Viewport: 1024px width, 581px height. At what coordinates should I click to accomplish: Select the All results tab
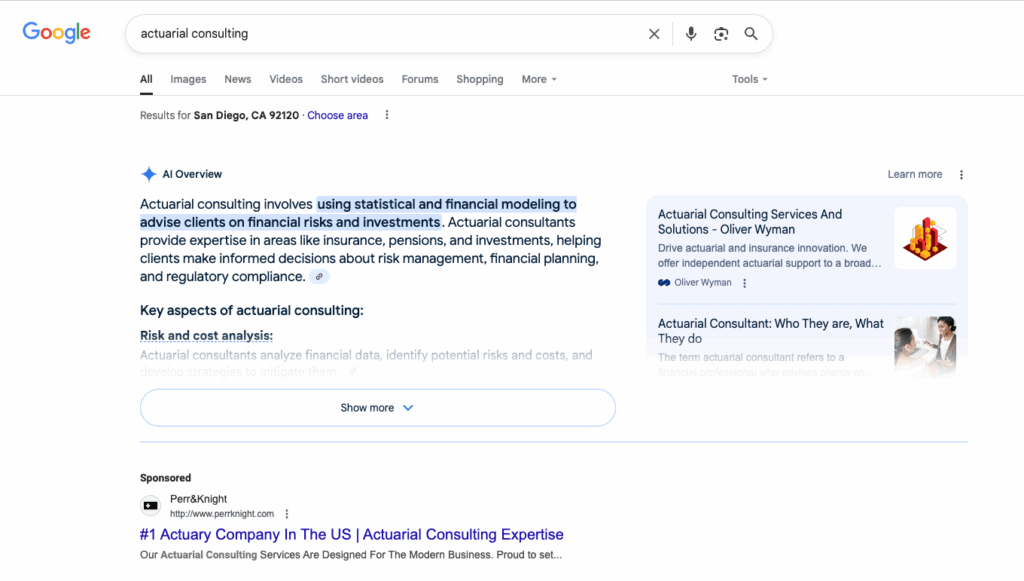146,80
